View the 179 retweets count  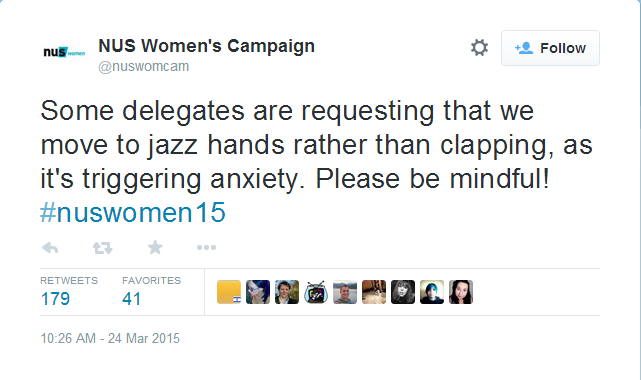(55, 299)
